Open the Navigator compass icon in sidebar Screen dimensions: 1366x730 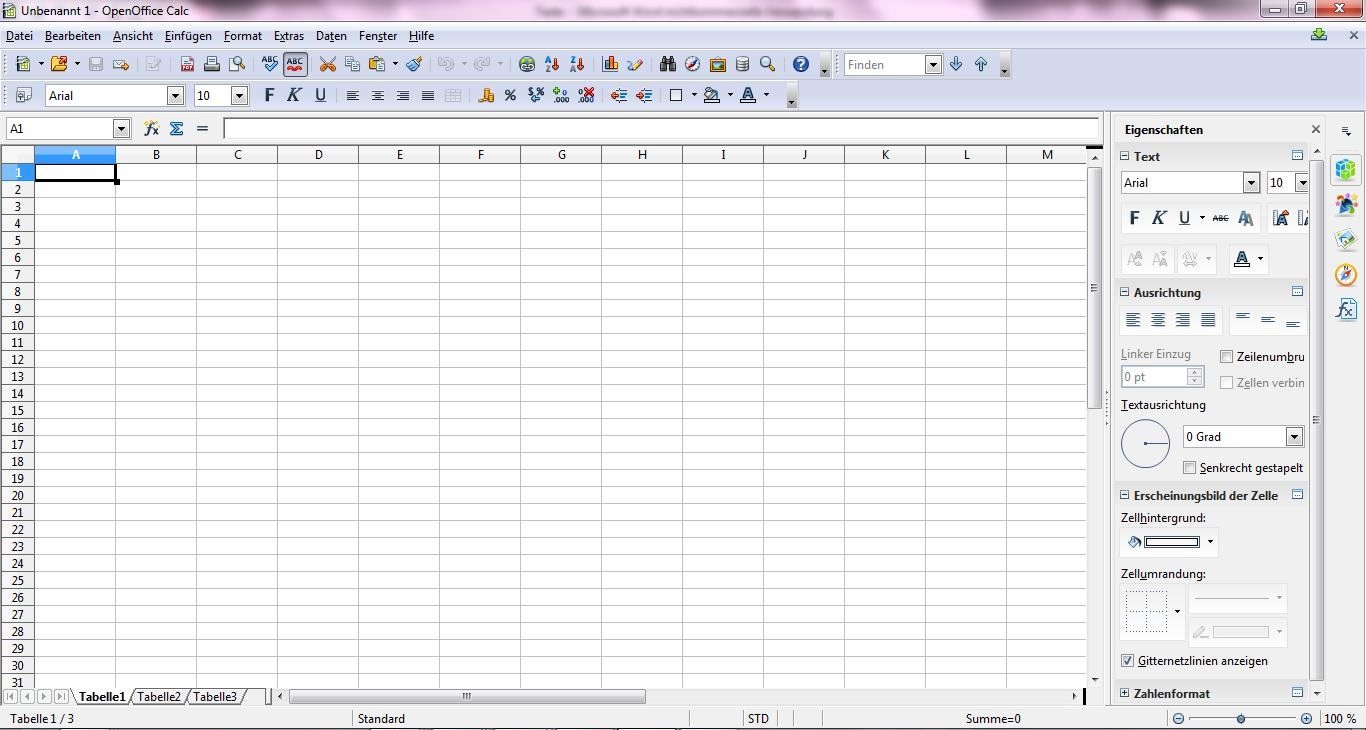(1346, 274)
